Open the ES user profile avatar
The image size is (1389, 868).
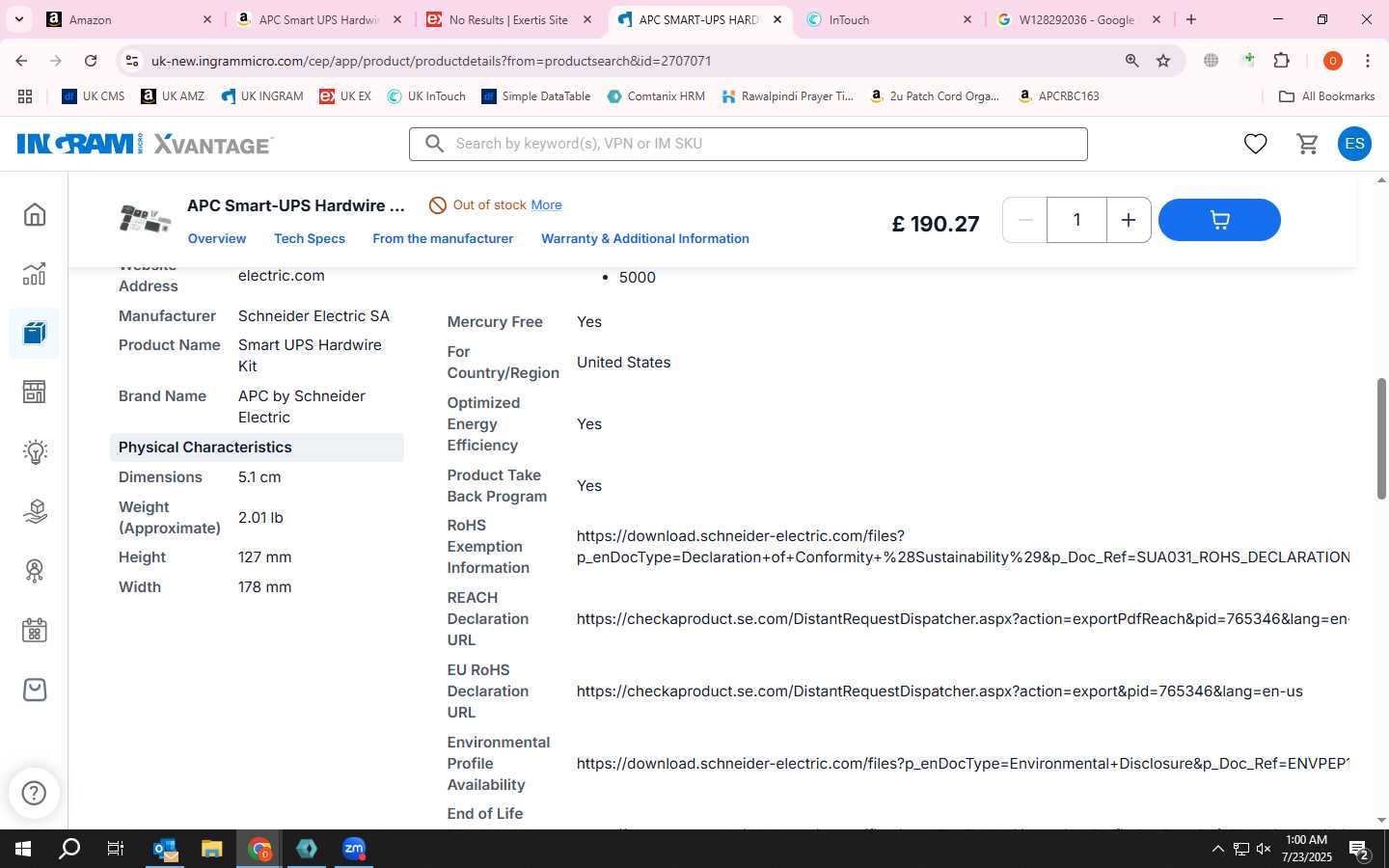[1354, 144]
